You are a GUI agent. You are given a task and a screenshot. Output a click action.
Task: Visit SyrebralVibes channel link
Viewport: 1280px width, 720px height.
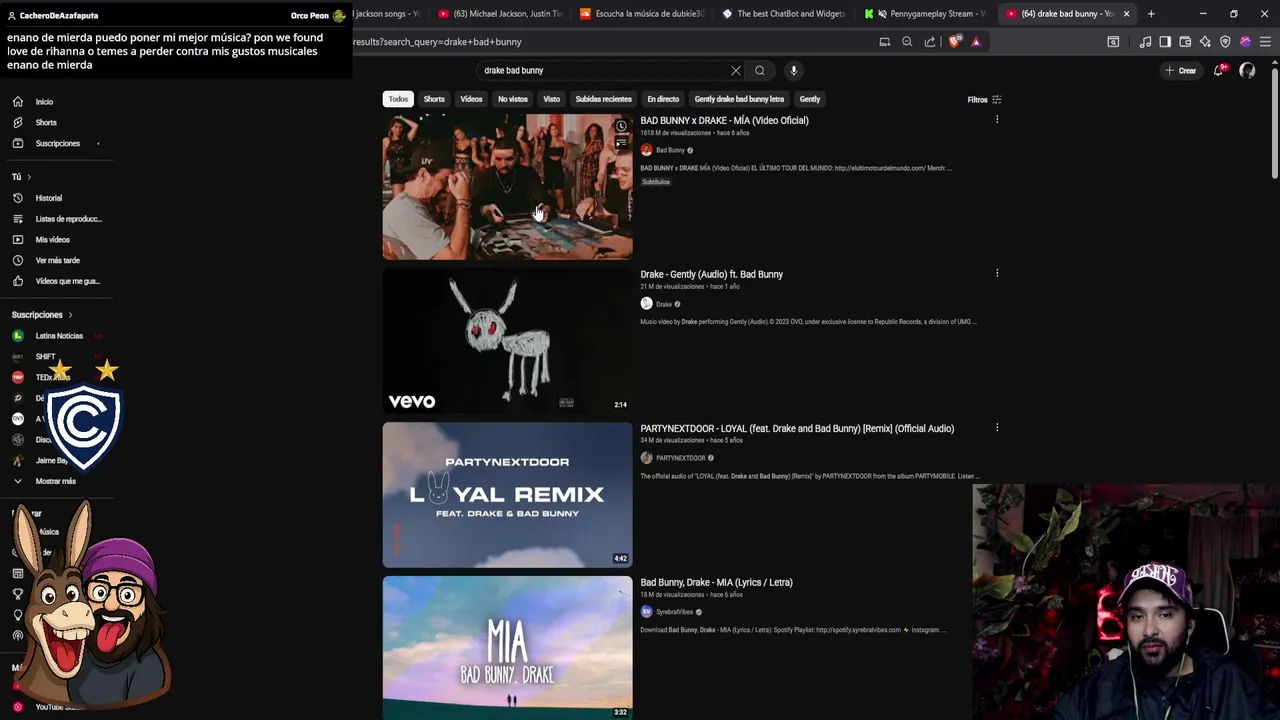point(674,612)
